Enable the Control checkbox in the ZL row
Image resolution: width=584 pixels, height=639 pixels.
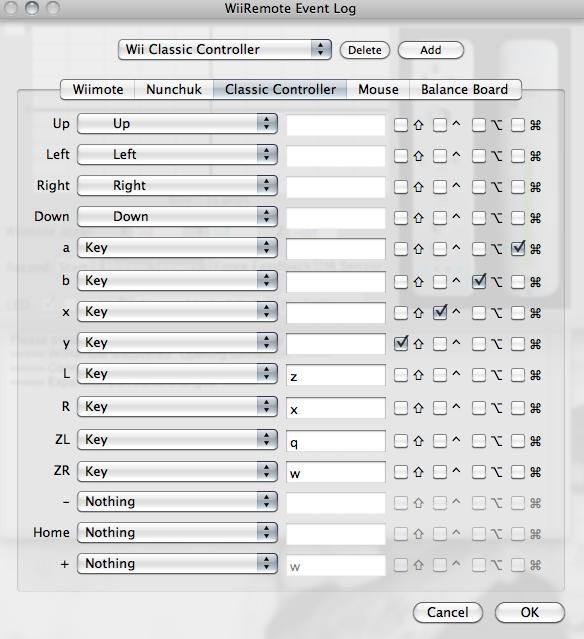coord(440,441)
